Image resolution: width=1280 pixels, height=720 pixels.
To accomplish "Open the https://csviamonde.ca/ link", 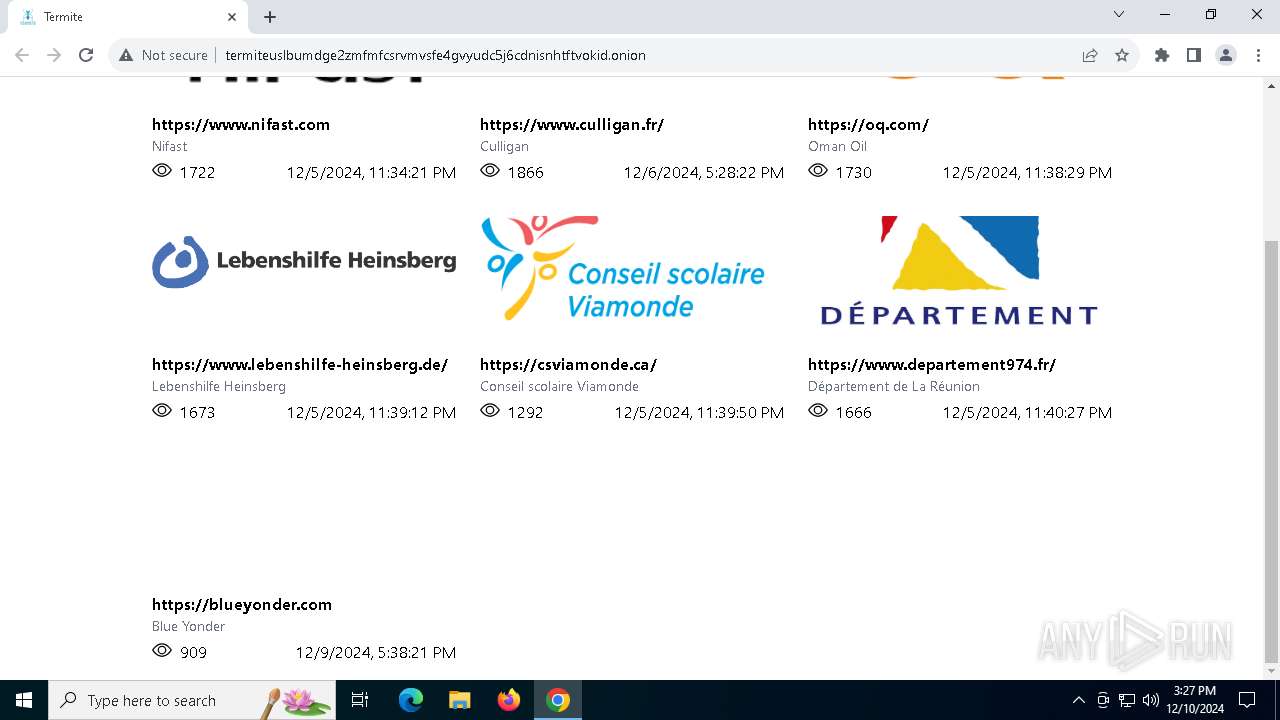I will (x=568, y=364).
